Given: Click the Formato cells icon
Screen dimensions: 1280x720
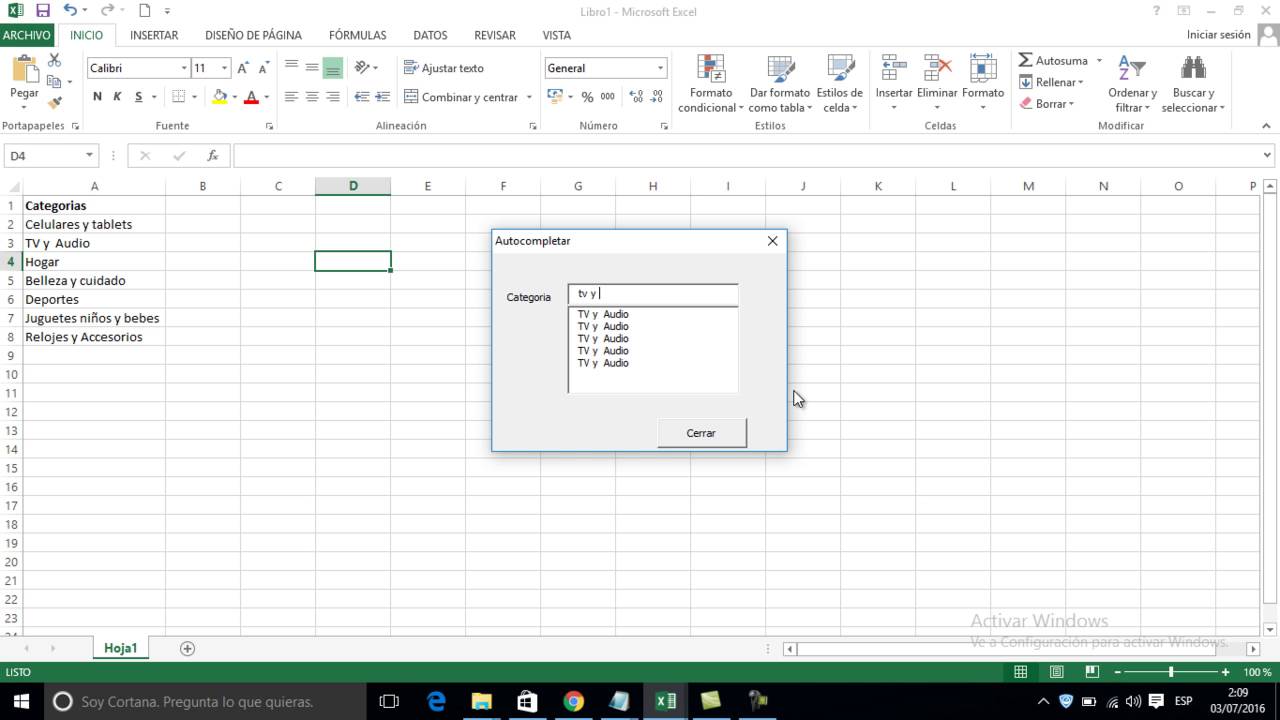Looking at the screenshot, I should 983,68.
